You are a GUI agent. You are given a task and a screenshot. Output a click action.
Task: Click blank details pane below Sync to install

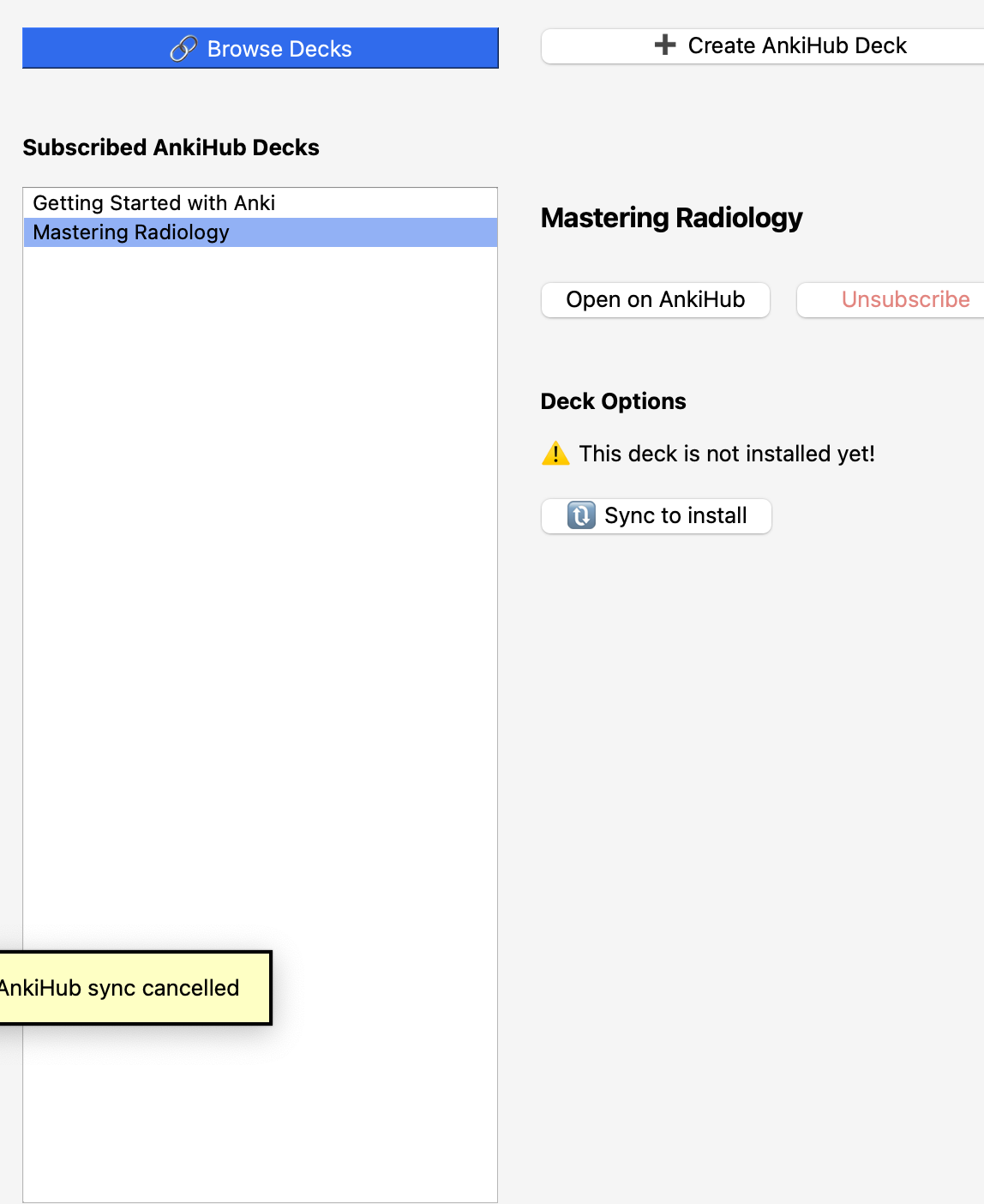(754, 772)
